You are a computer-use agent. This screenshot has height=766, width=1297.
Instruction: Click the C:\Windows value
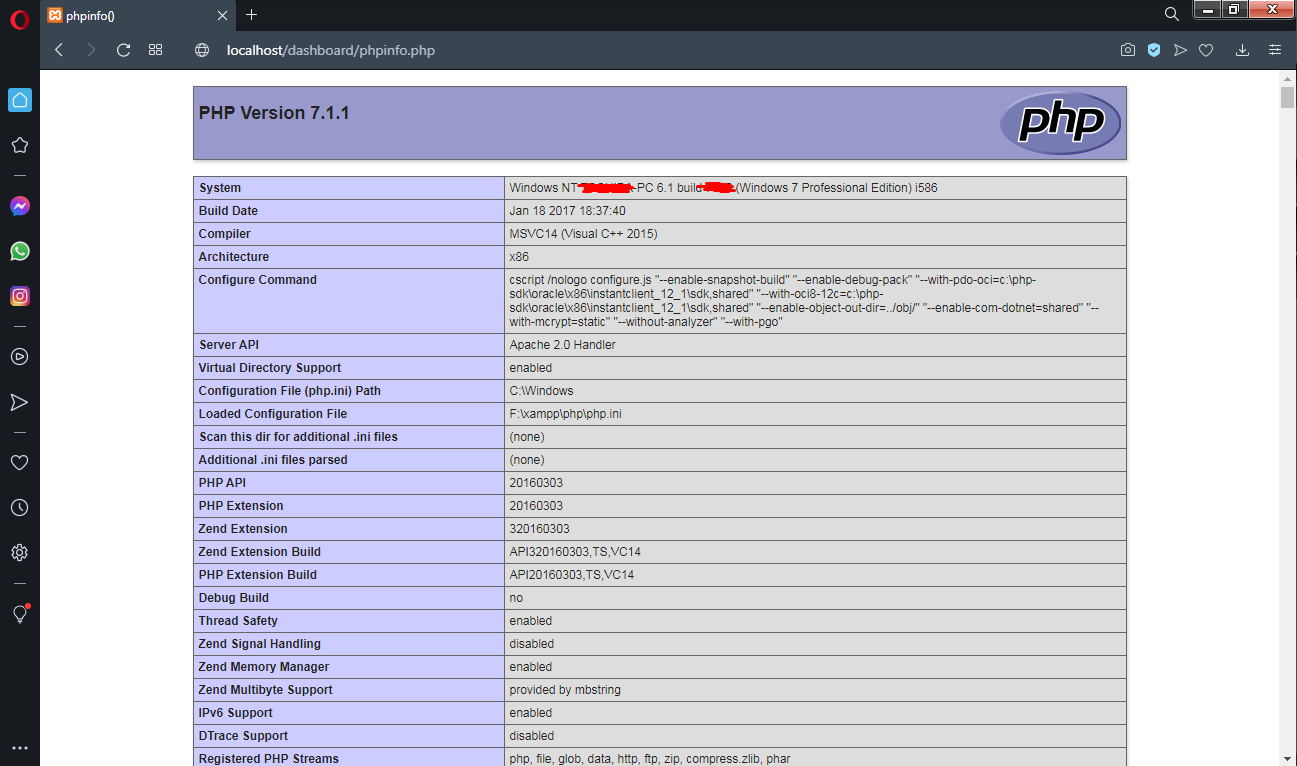[541, 391]
